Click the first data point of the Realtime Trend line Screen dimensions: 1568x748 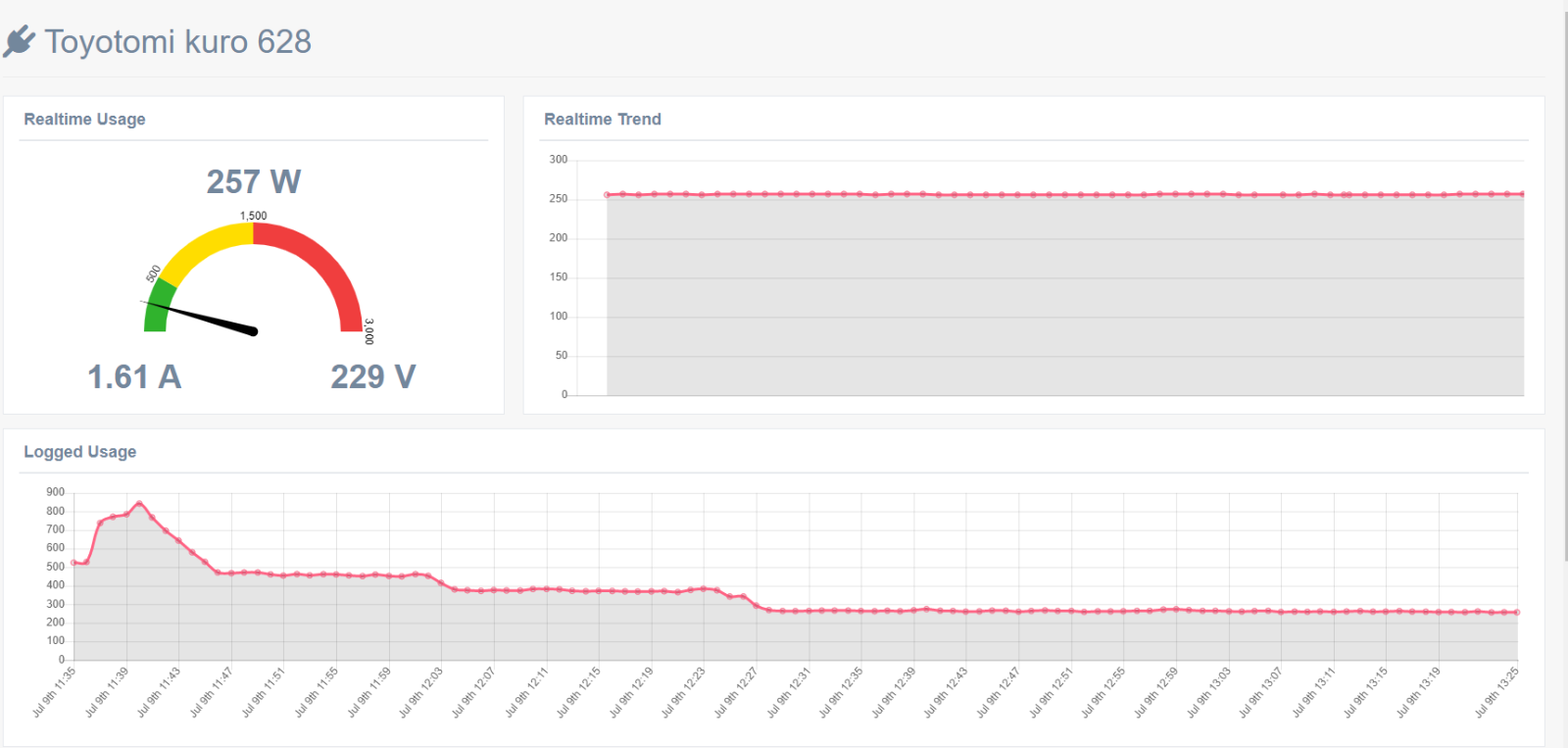click(x=608, y=195)
